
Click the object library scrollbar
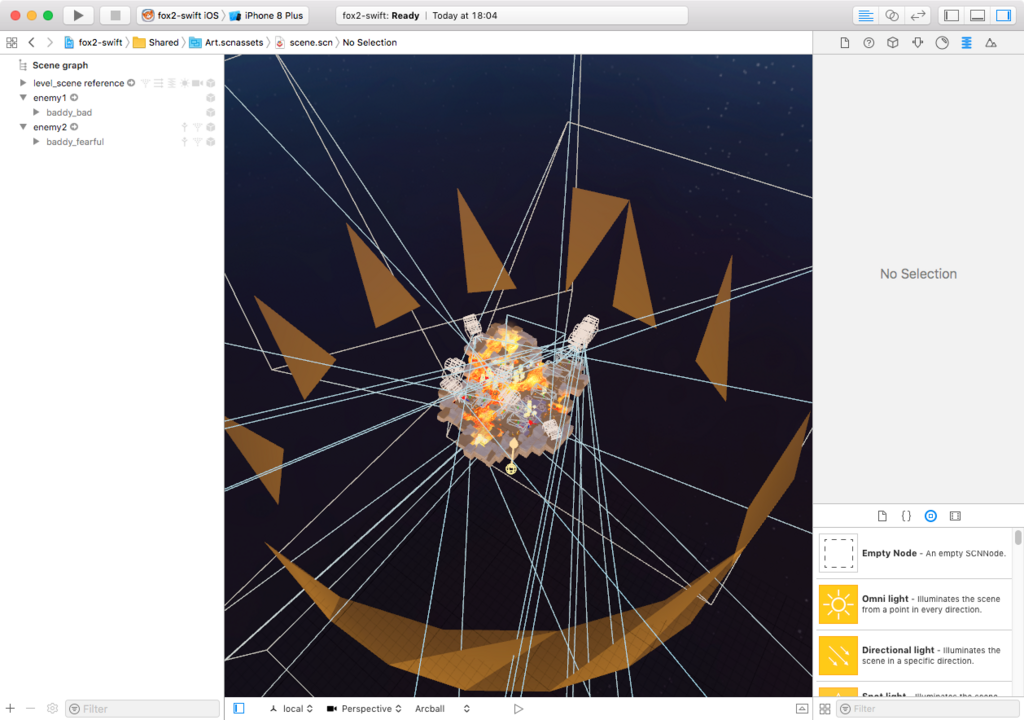[x=1017, y=538]
